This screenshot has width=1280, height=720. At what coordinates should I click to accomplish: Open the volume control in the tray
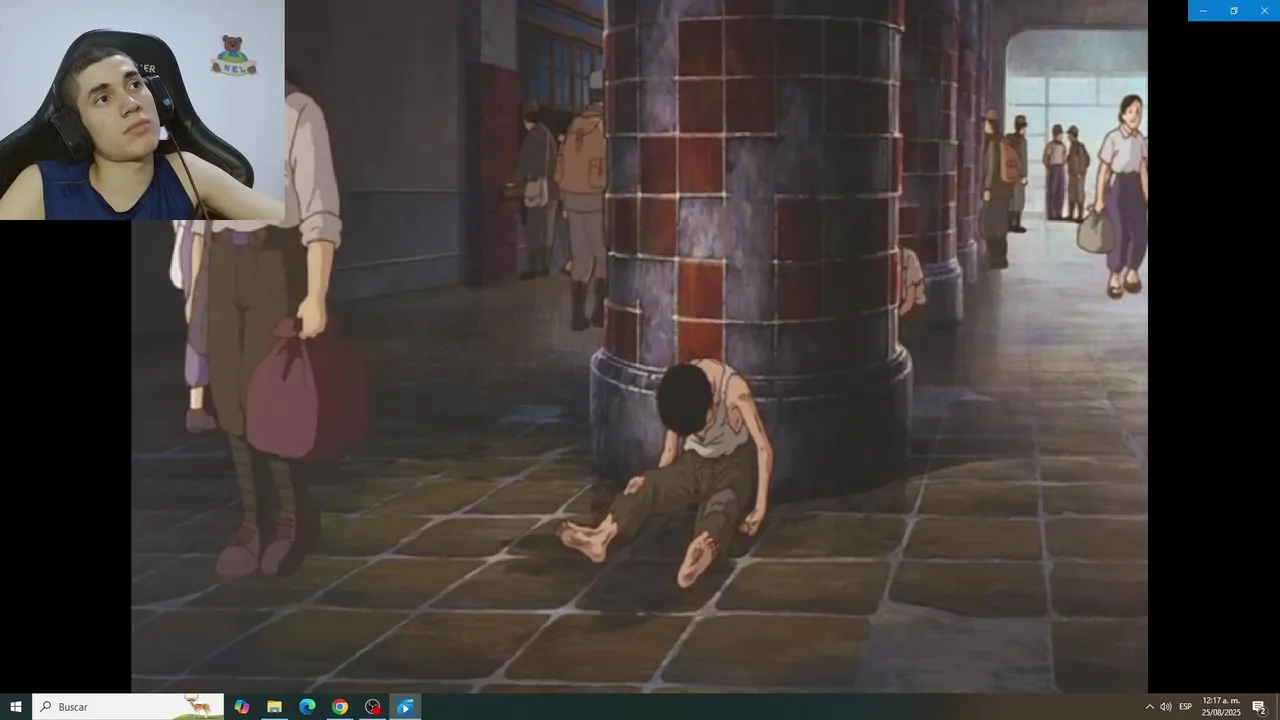(x=1166, y=707)
